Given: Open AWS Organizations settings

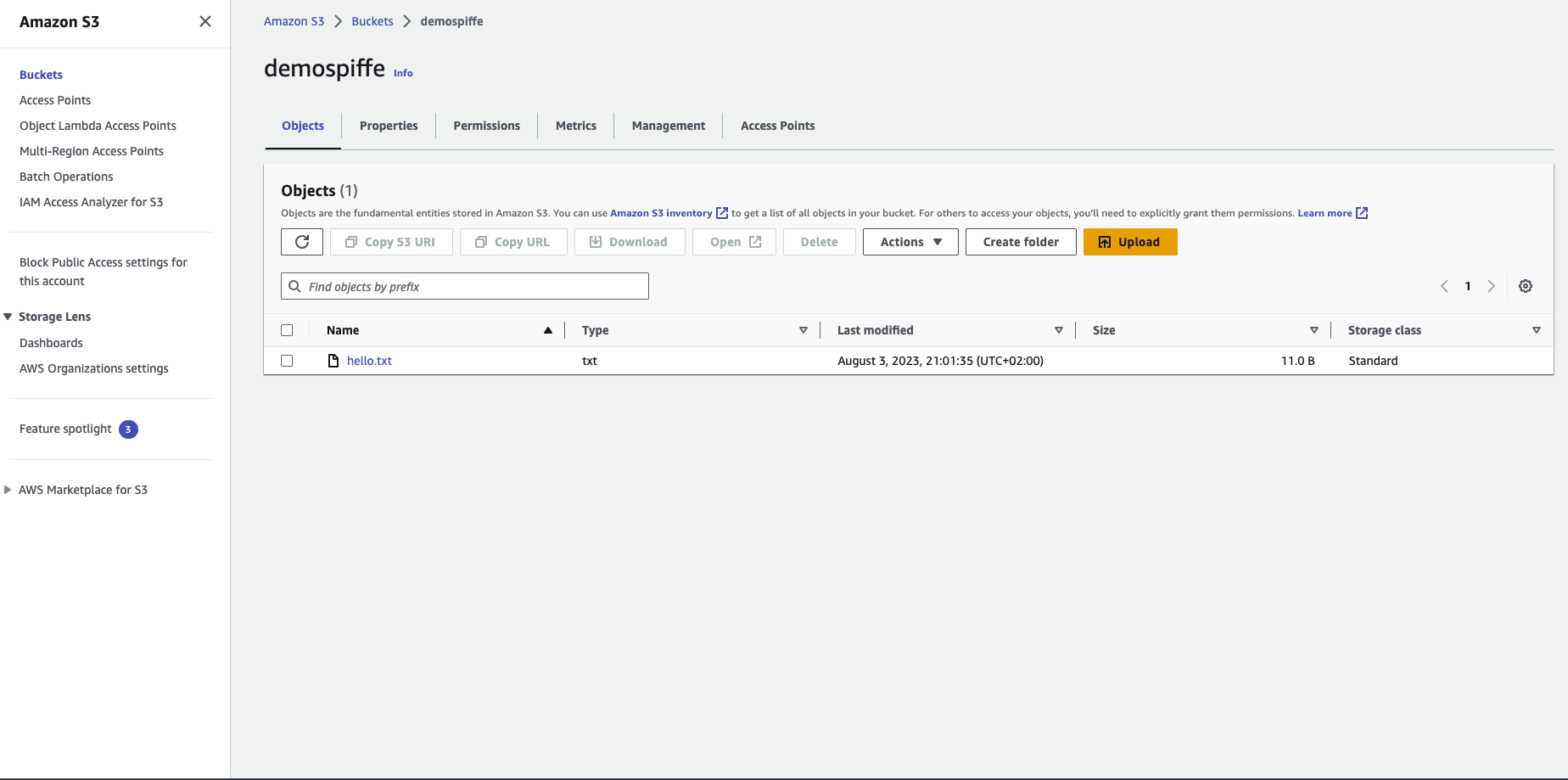Looking at the screenshot, I should 94,368.
